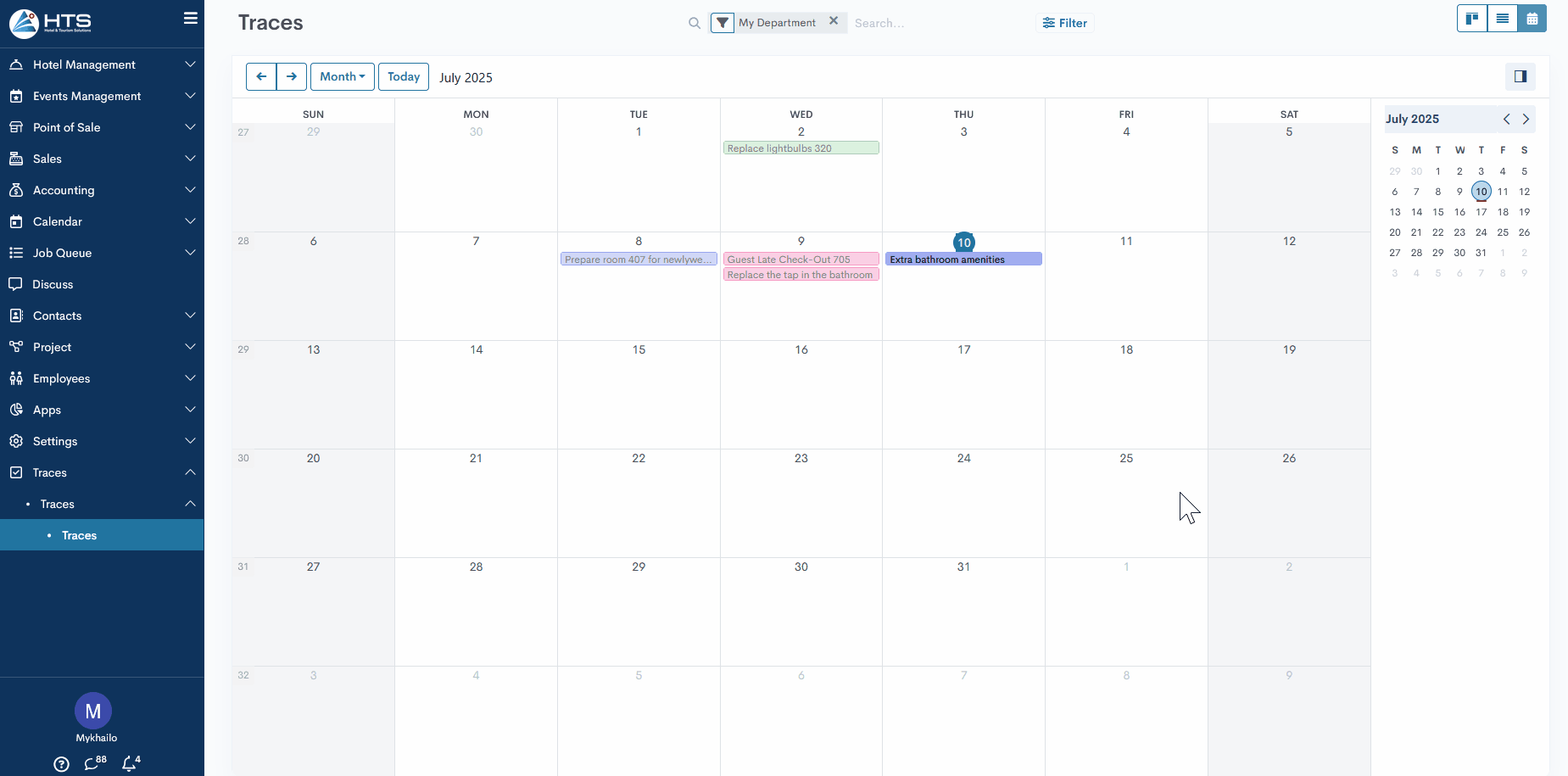Switch to kanban view icon
Screen dimensions: 1568x776
click(x=1472, y=19)
